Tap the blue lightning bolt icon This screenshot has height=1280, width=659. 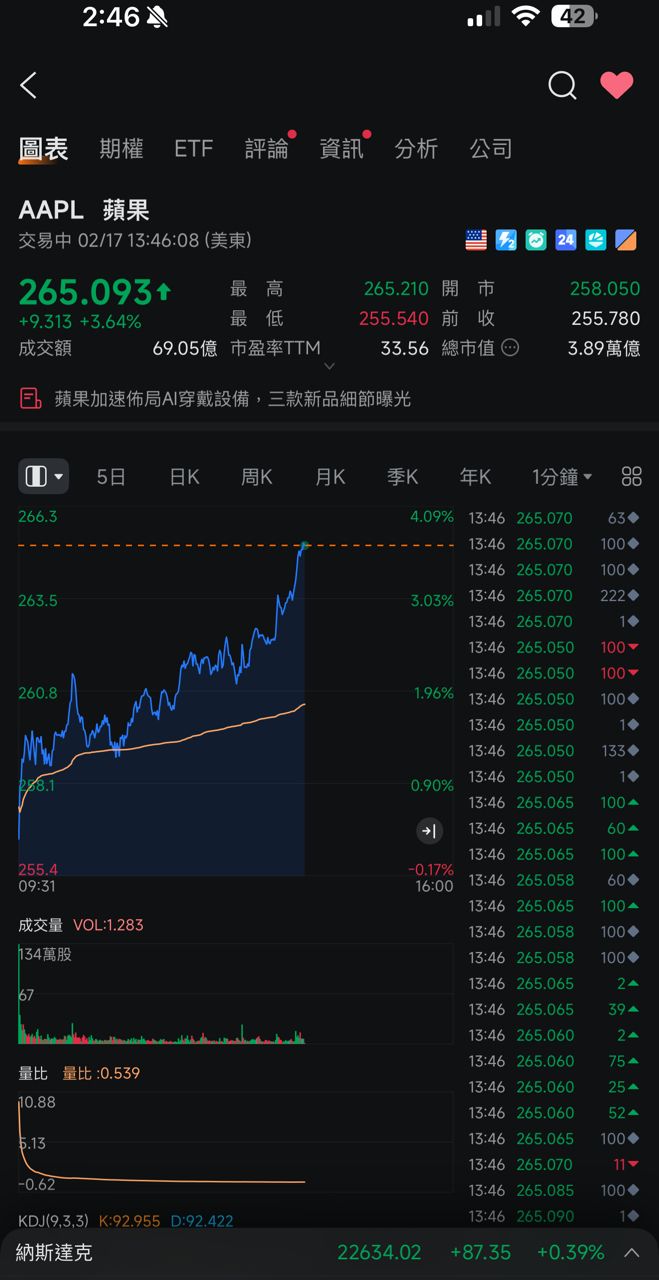[506, 240]
